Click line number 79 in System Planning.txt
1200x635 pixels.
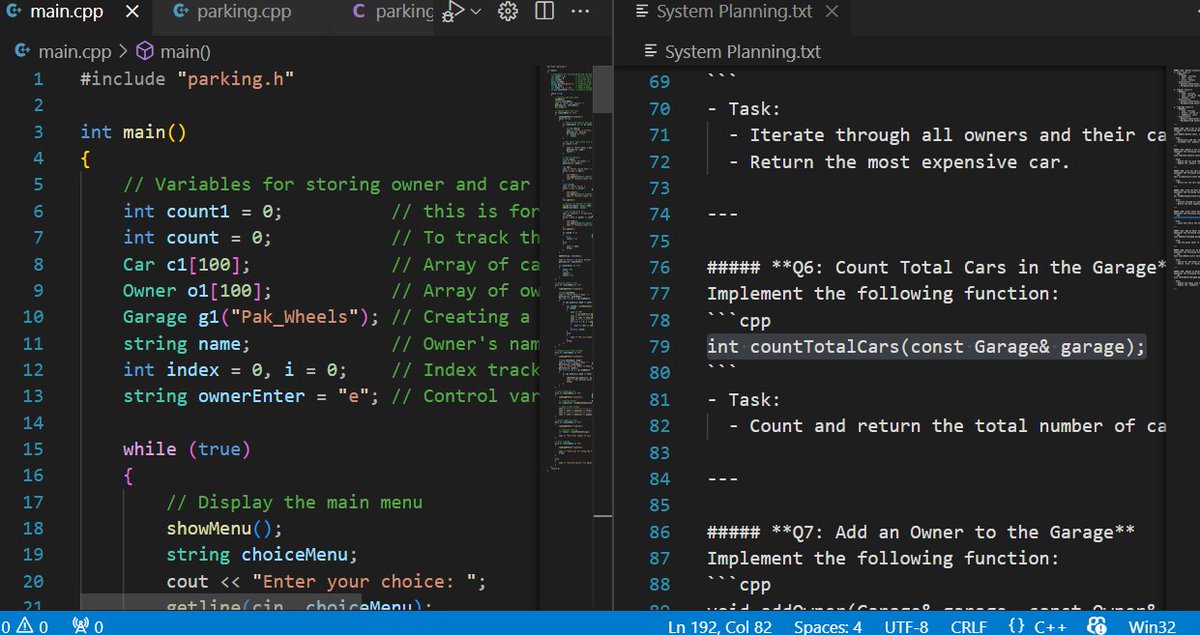(x=659, y=346)
